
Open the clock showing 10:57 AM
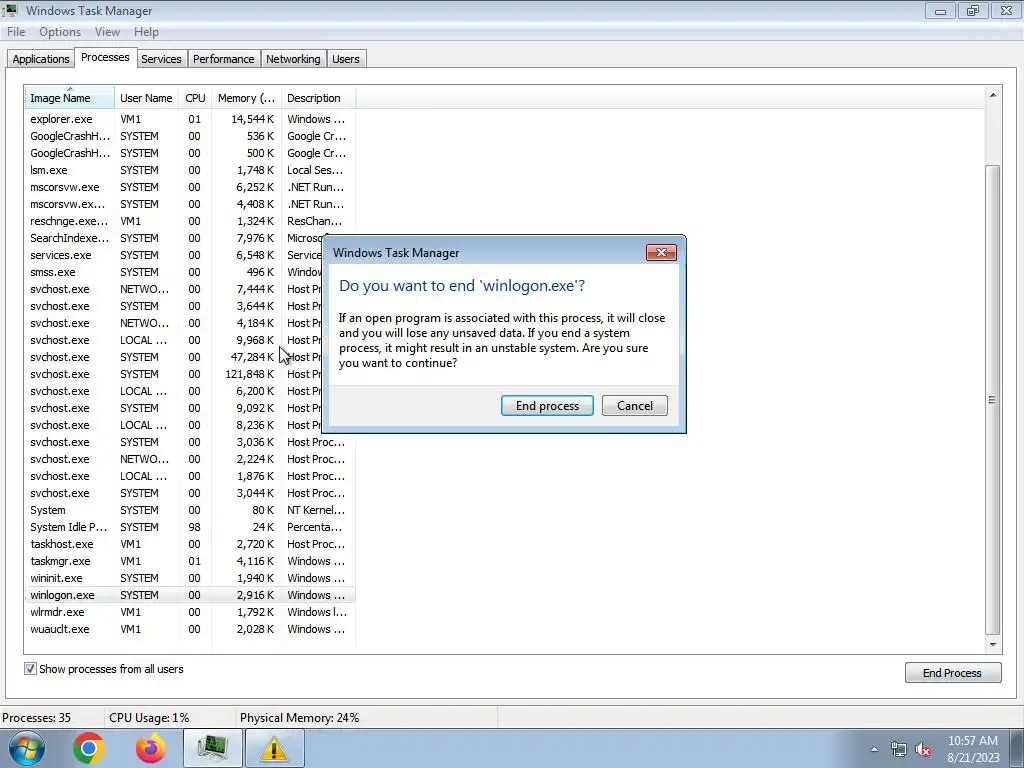click(972, 749)
